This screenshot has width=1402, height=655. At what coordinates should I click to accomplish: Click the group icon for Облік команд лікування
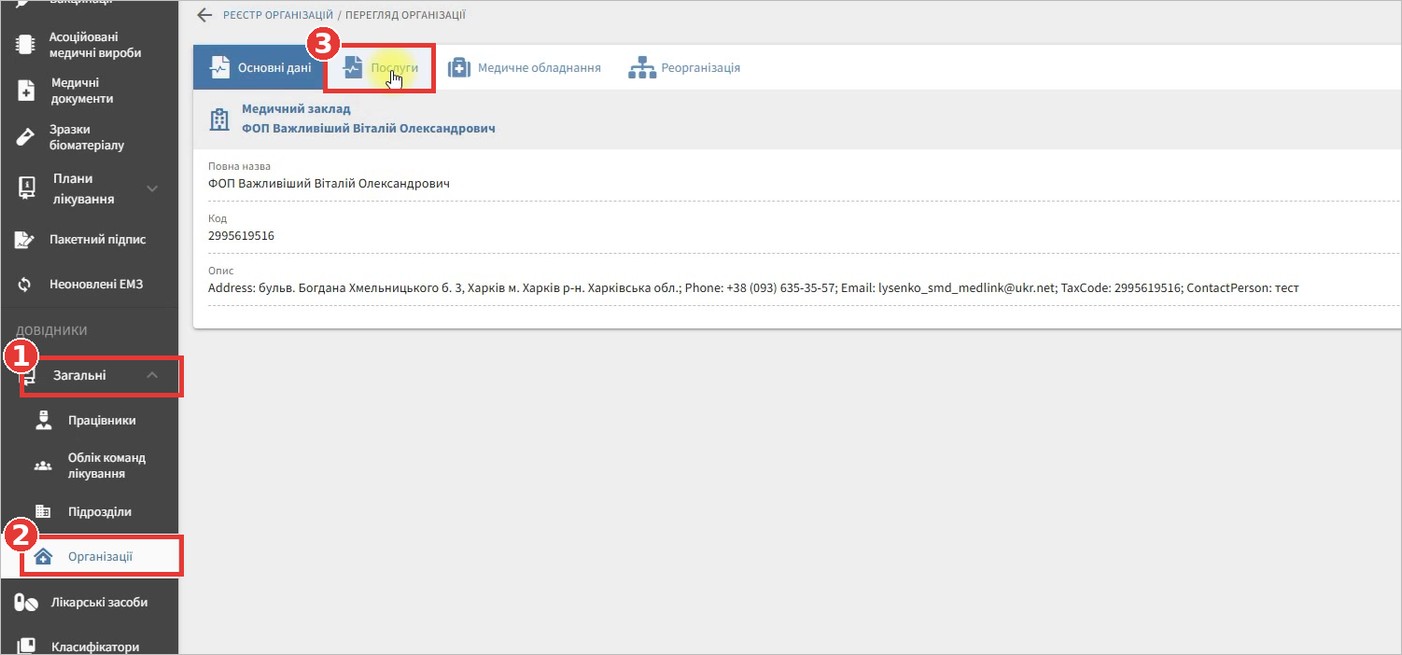coord(43,465)
